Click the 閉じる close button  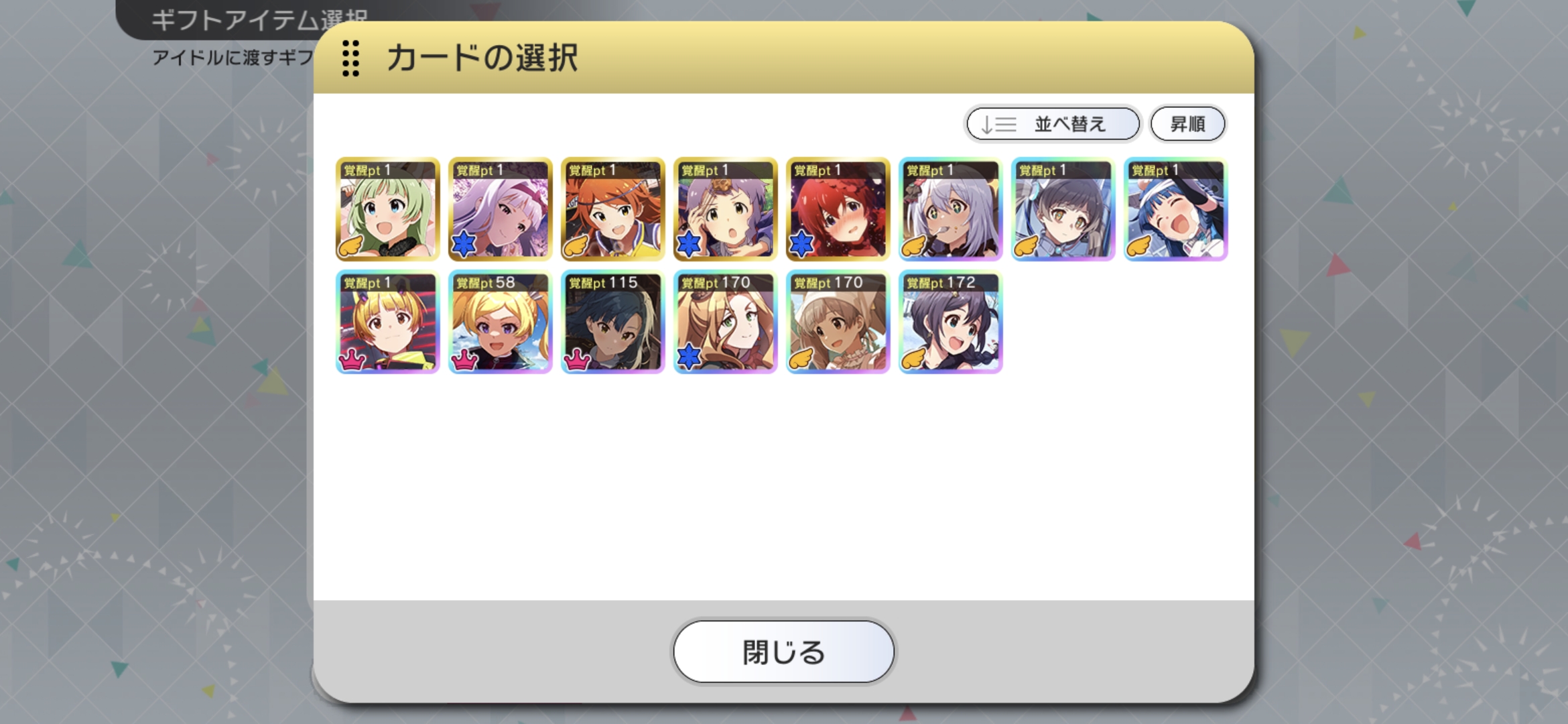783,652
